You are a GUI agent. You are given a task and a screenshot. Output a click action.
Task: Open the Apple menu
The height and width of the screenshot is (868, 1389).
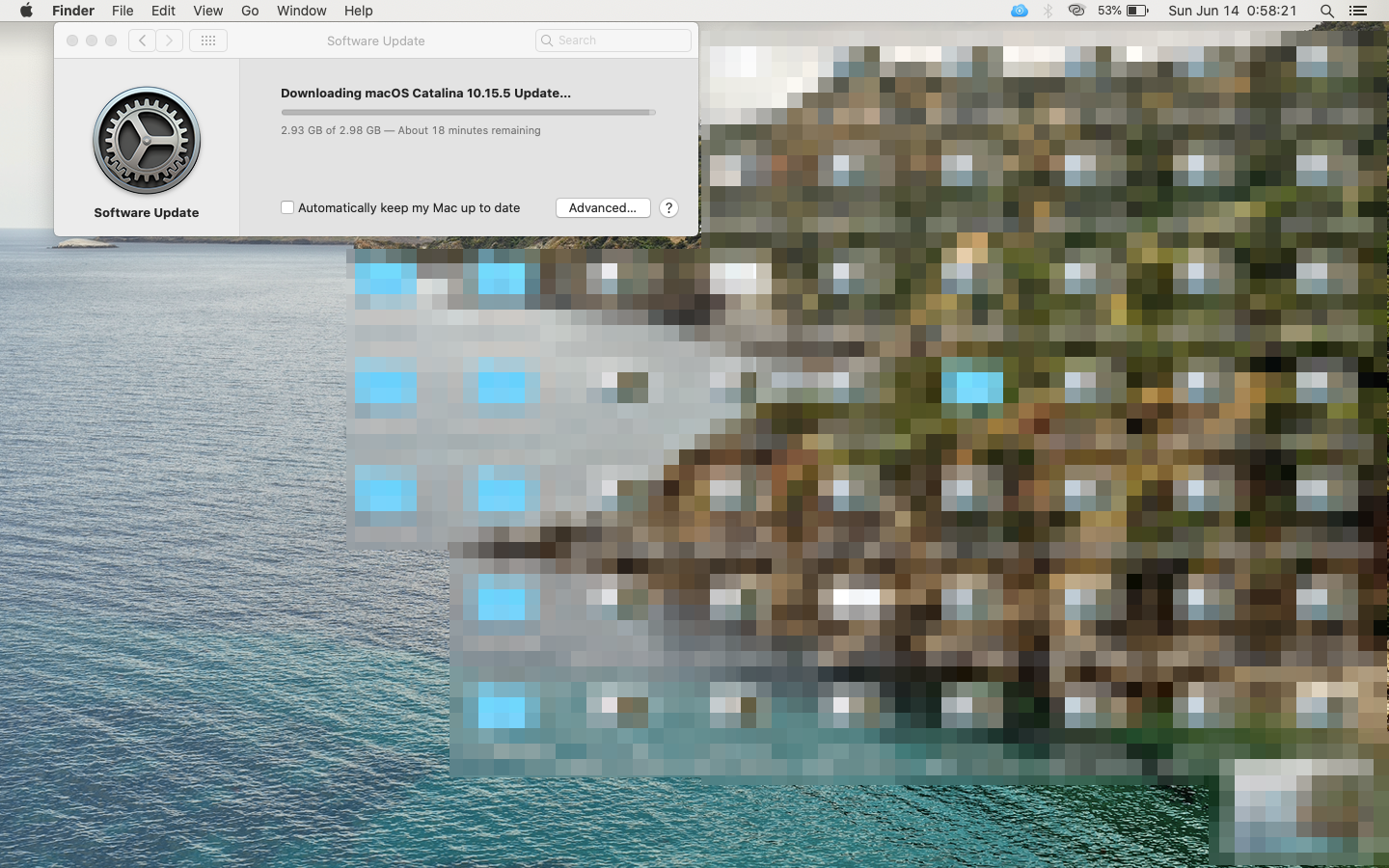[26, 11]
